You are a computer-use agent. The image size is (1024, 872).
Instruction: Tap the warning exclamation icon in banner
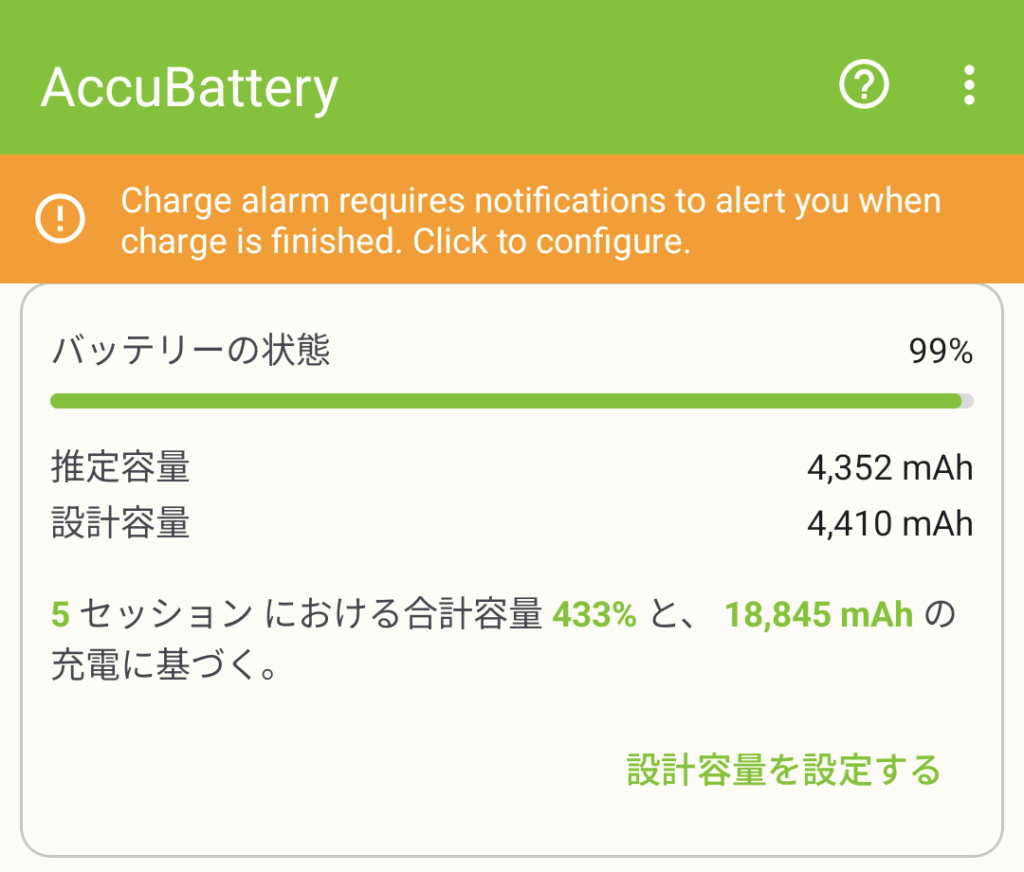pyautogui.click(x=61, y=219)
